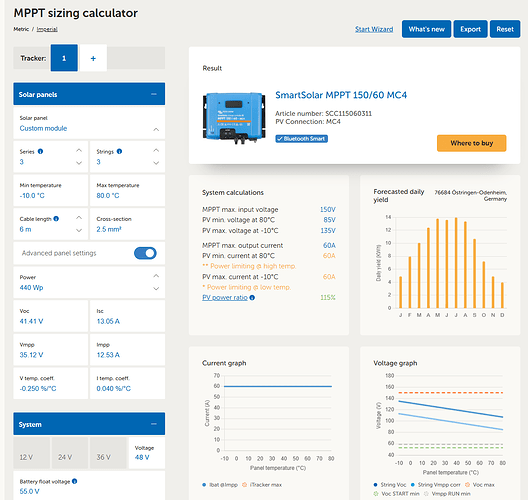
Task: Select 36 V system voltage
Action: (108, 453)
